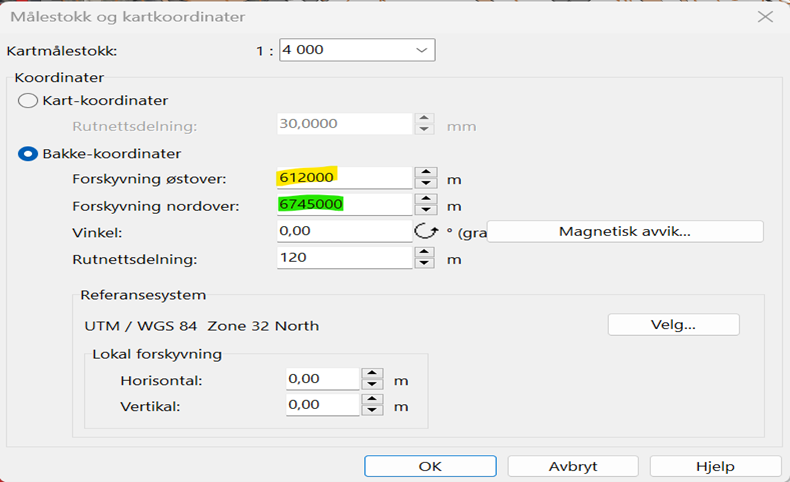
Task: Decrease Vertikal offset with down arrow
Action: tap(372, 410)
